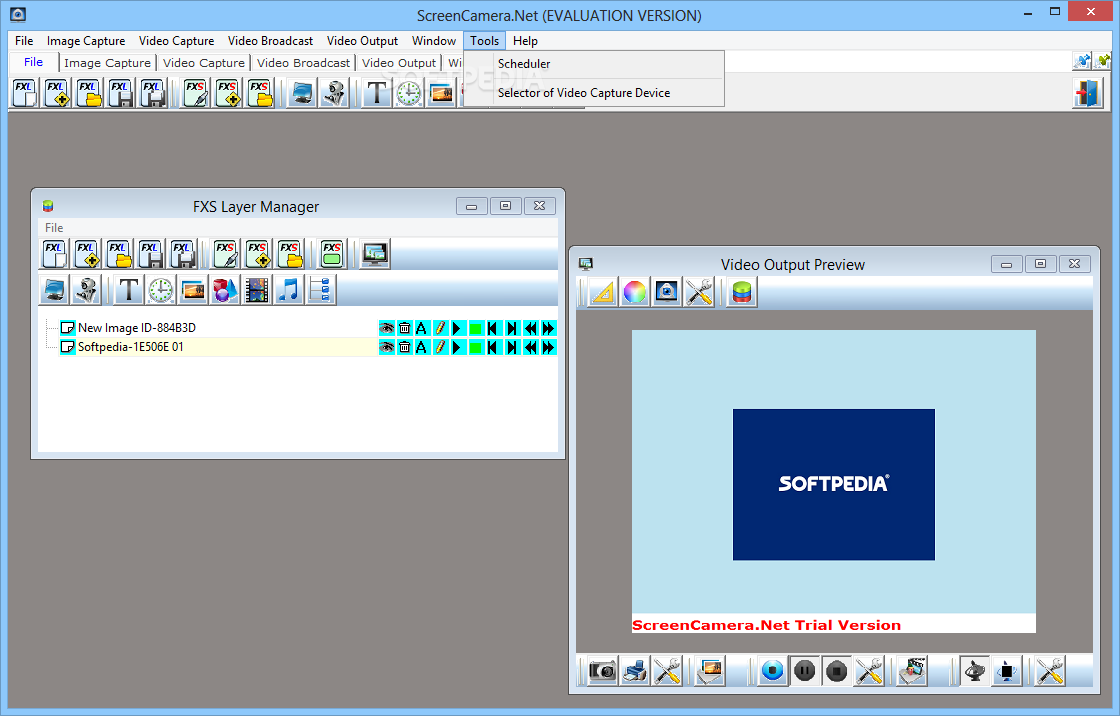Add a text layer with the T icon in Layer Manager
1120x716 pixels.
coord(129,290)
